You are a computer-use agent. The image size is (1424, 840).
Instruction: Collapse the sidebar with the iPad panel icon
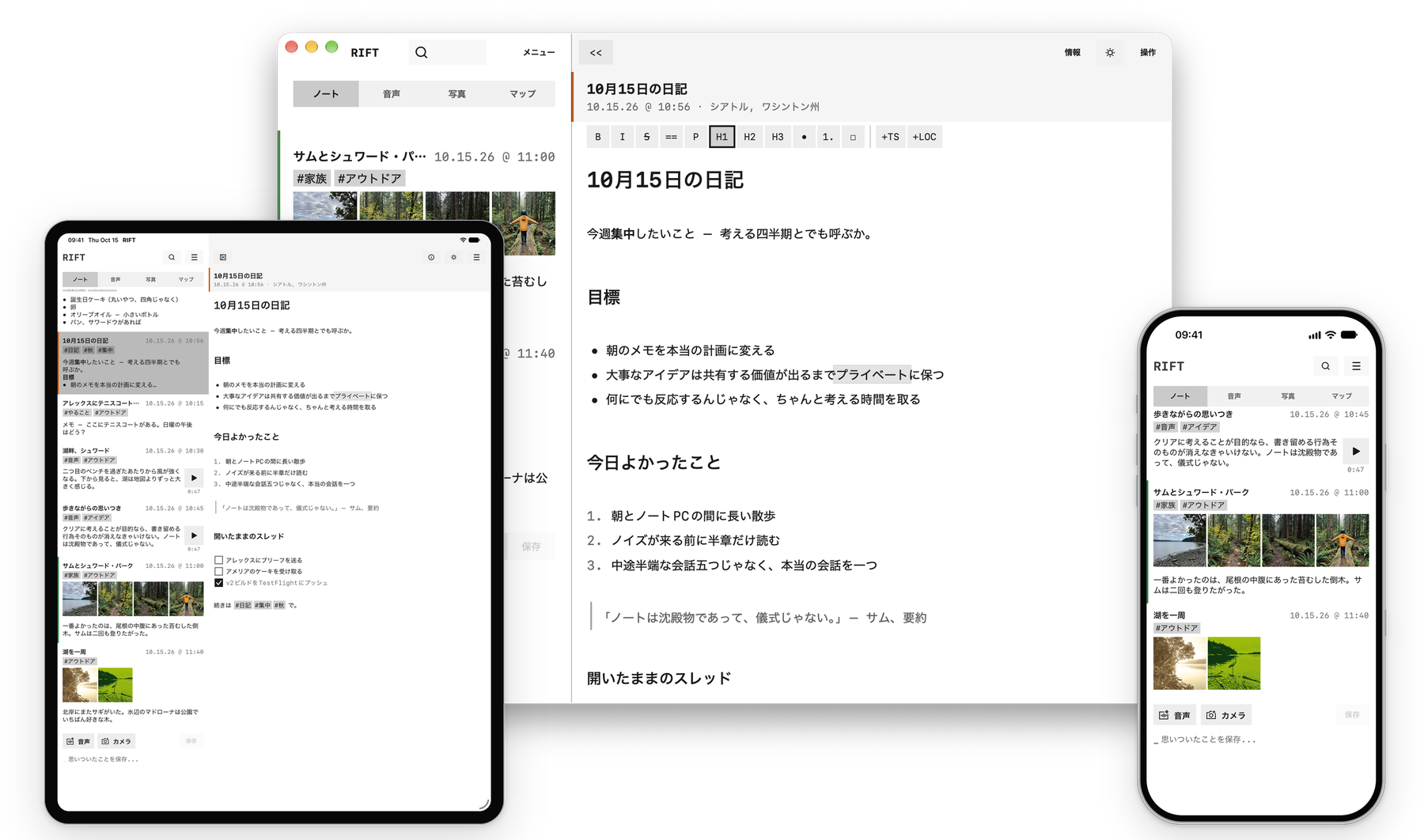[223, 257]
